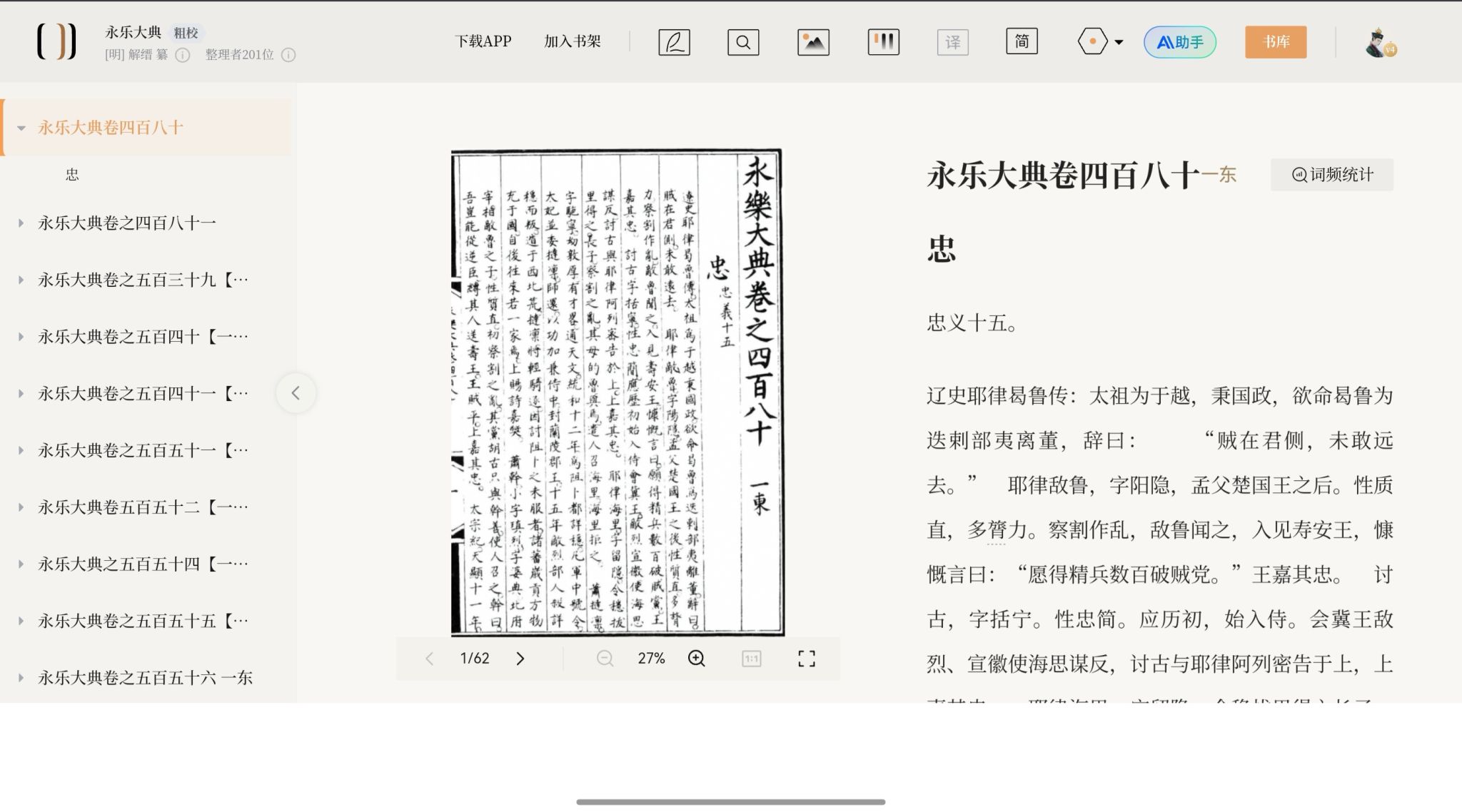1462x812 pixels.
Task: Click the vertical text layout icon
Action: pos(883,42)
